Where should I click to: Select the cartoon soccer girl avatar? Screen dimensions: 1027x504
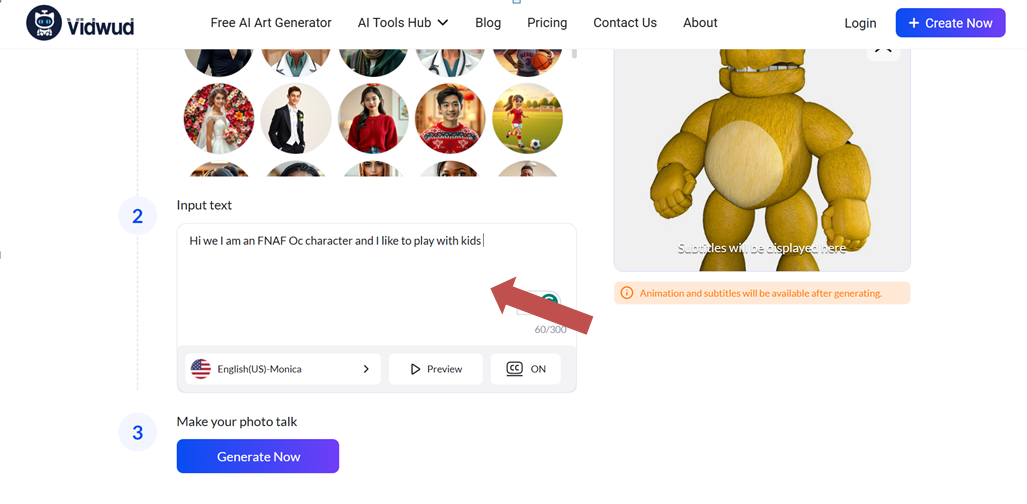(x=527, y=119)
